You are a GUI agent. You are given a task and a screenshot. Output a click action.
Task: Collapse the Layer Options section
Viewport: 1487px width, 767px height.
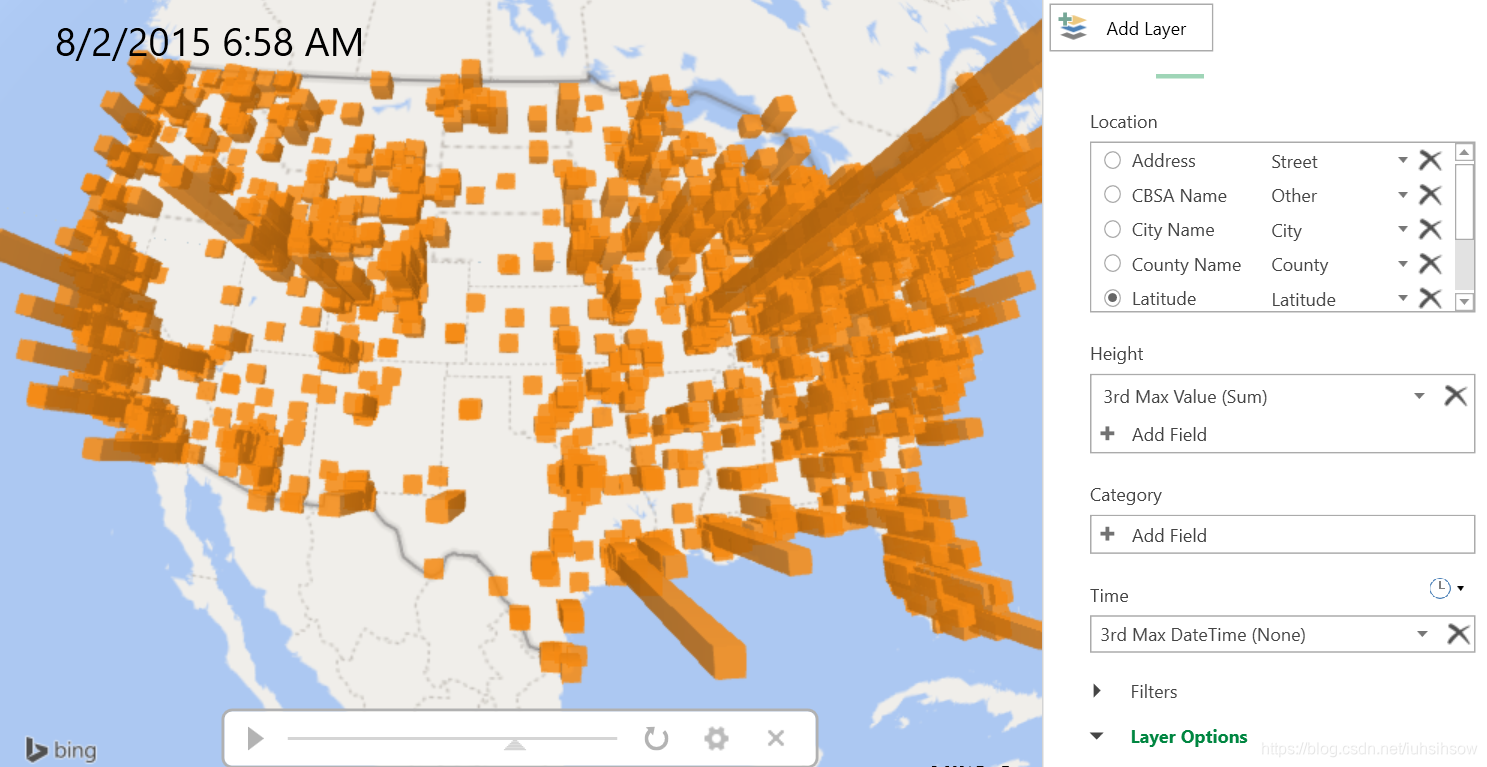pyautogui.click(x=1097, y=737)
